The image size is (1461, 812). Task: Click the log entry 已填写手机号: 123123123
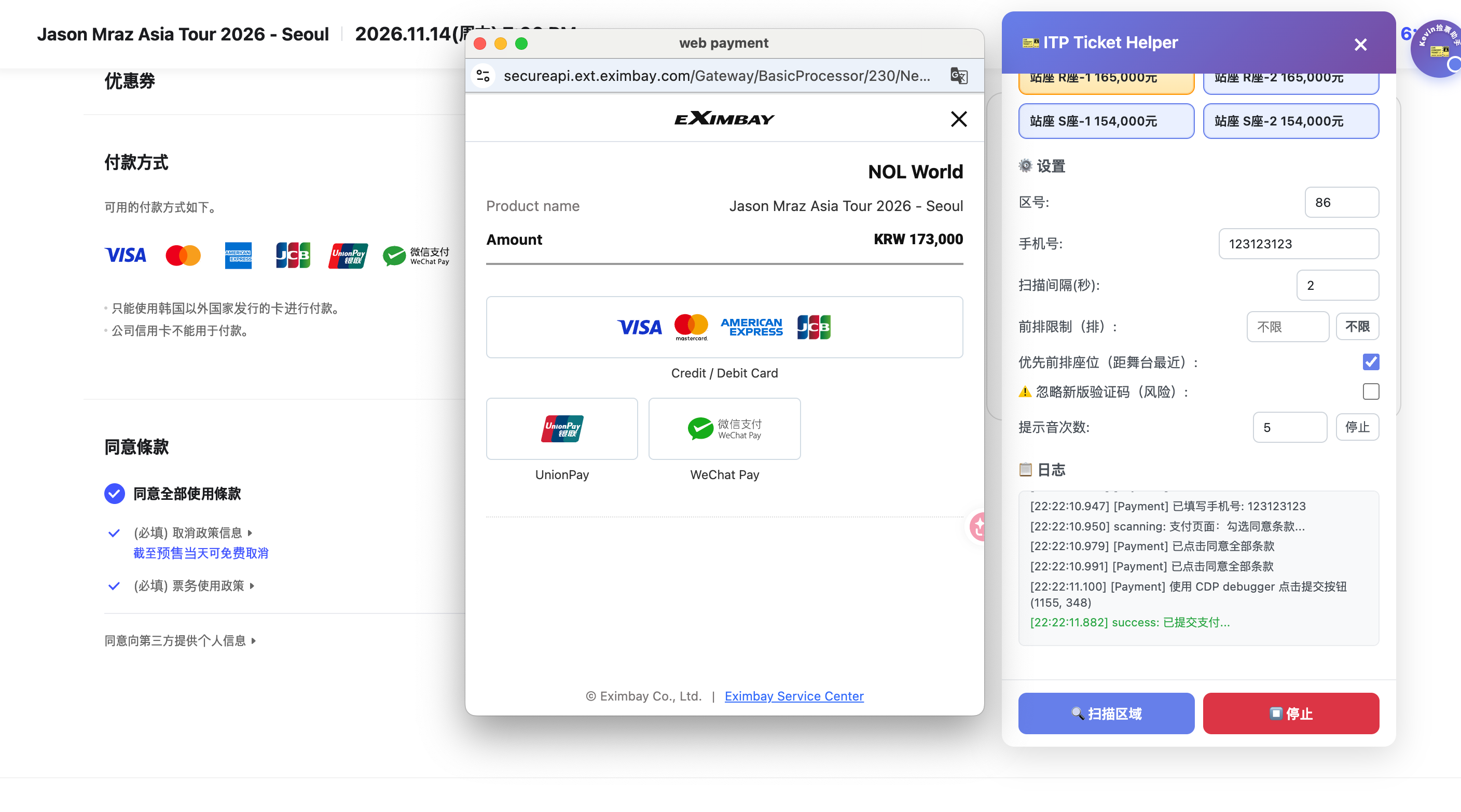point(1168,506)
